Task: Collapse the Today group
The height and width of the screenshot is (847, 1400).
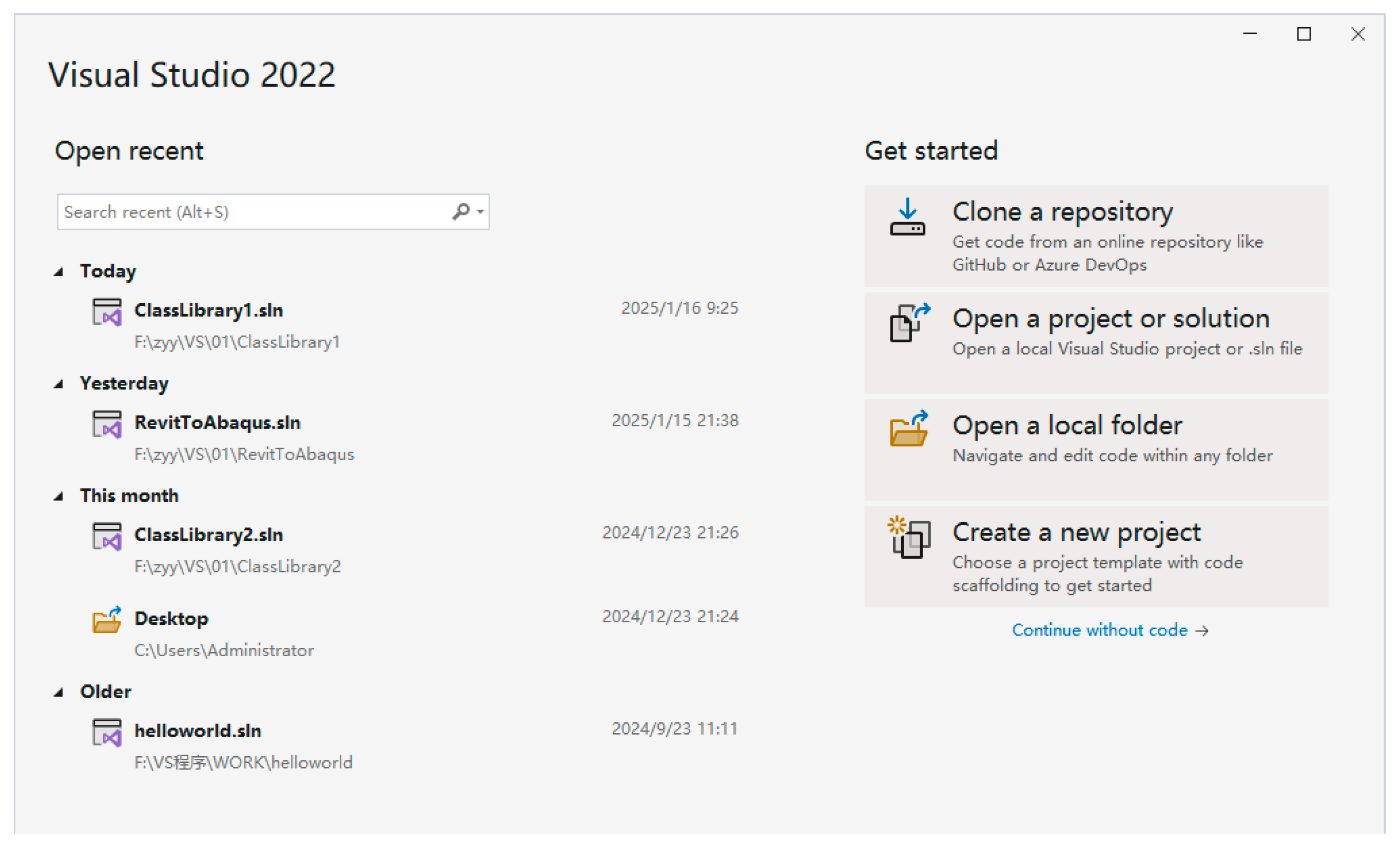Action: point(59,271)
